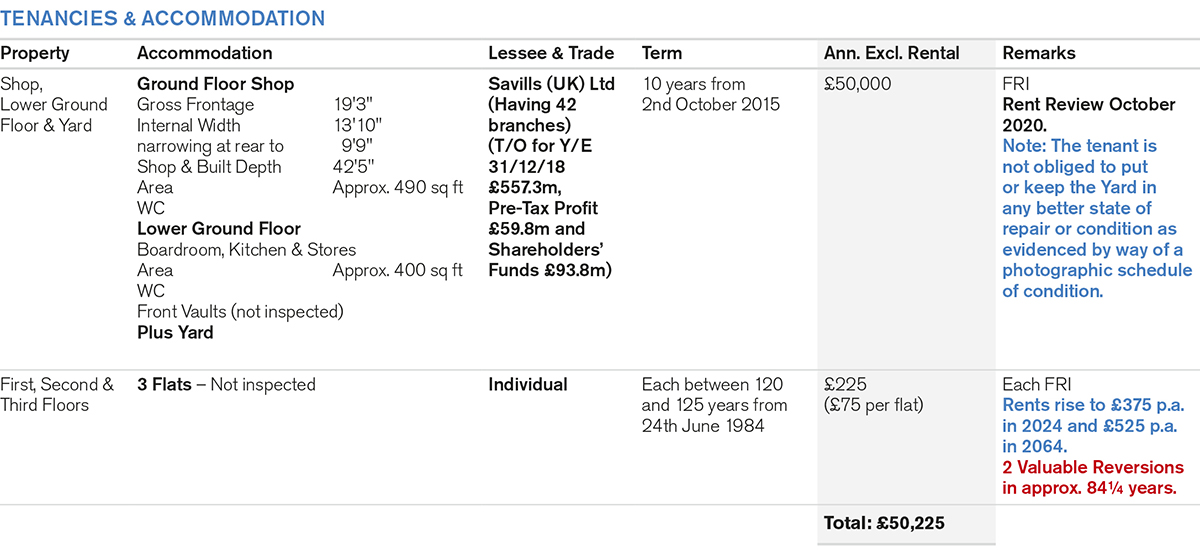Select the Property column header

pyautogui.click(x=35, y=54)
